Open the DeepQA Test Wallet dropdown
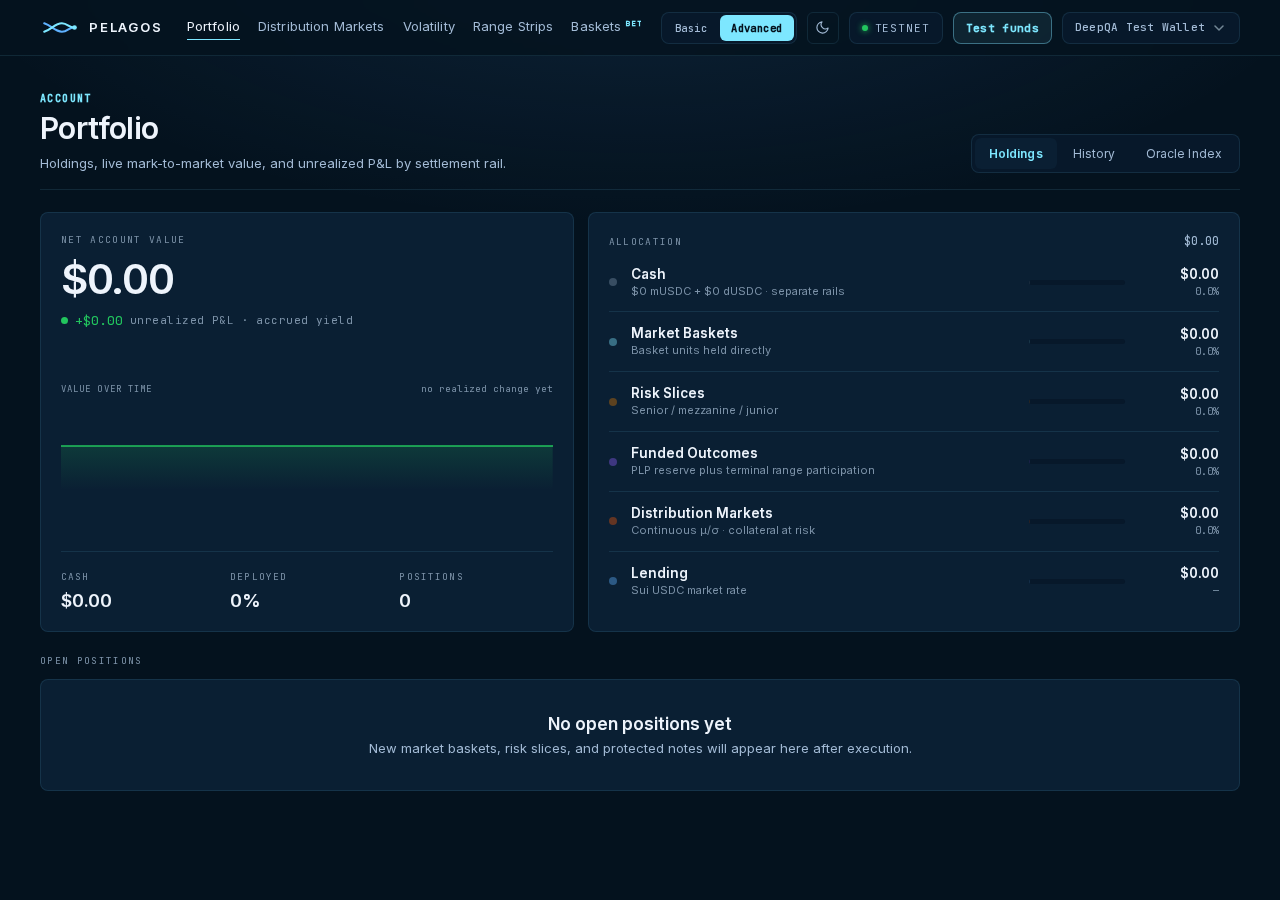The image size is (1280, 900). coord(1151,28)
